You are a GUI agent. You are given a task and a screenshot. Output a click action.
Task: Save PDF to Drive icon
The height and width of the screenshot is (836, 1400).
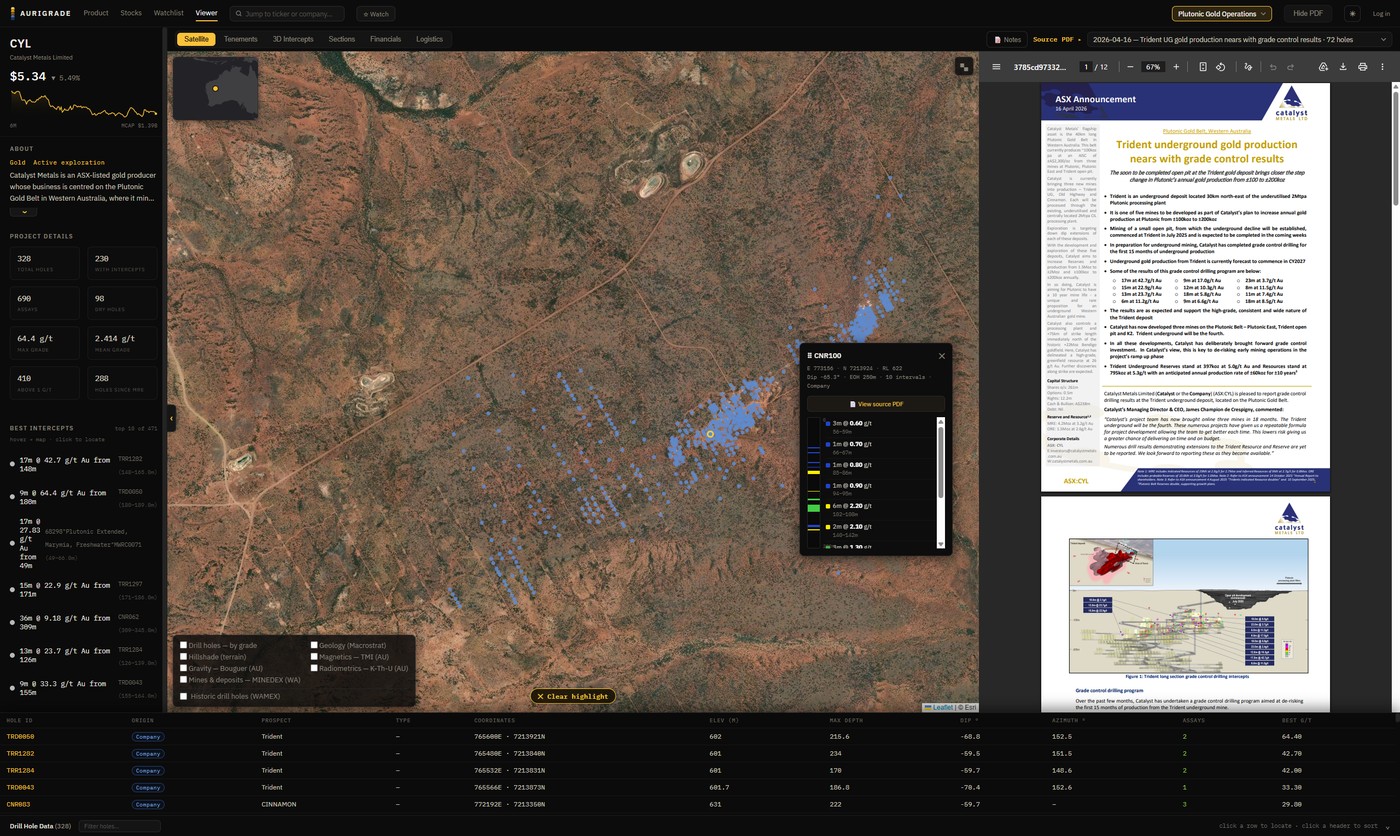(x=1323, y=67)
